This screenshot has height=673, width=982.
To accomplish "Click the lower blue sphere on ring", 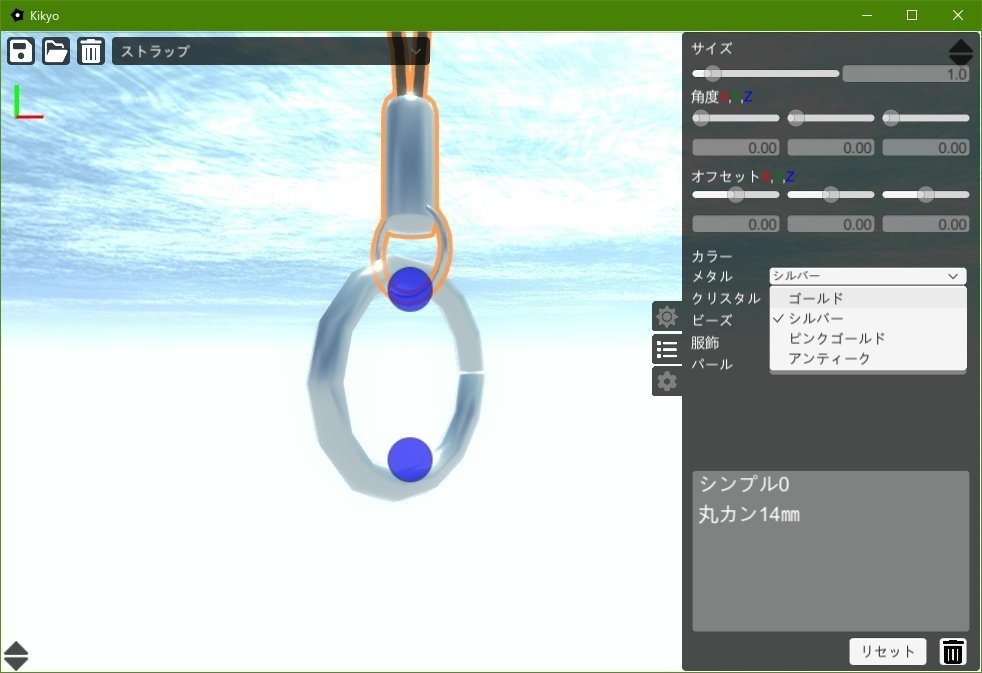I will [x=410, y=460].
